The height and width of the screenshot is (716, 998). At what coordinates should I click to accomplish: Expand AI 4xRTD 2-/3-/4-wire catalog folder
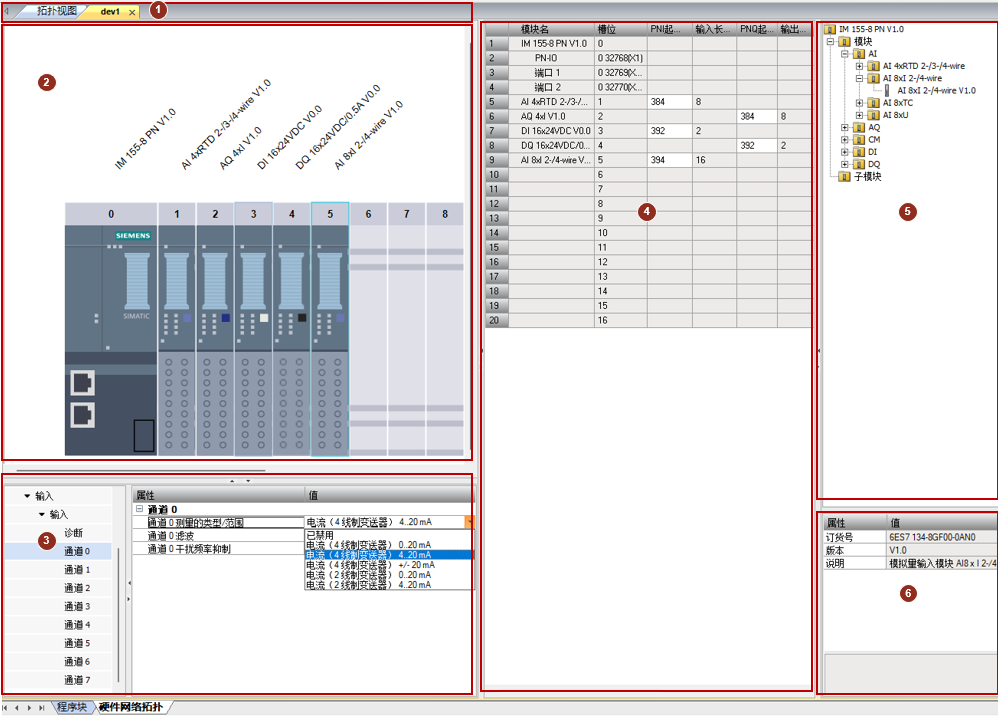pos(859,66)
